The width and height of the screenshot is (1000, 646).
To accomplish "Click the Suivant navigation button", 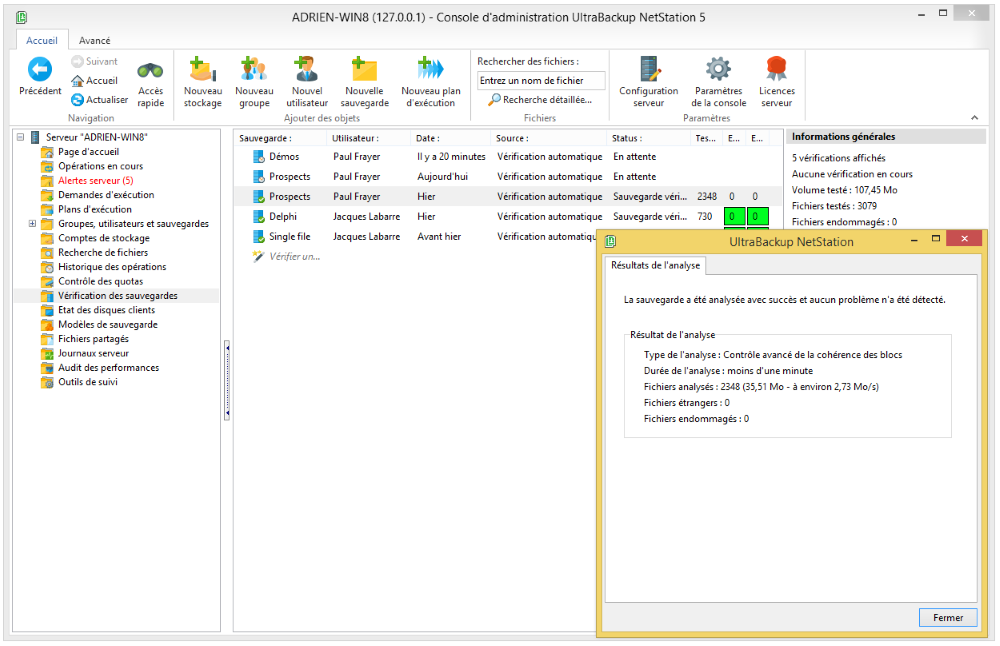I will tap(94, 61).
